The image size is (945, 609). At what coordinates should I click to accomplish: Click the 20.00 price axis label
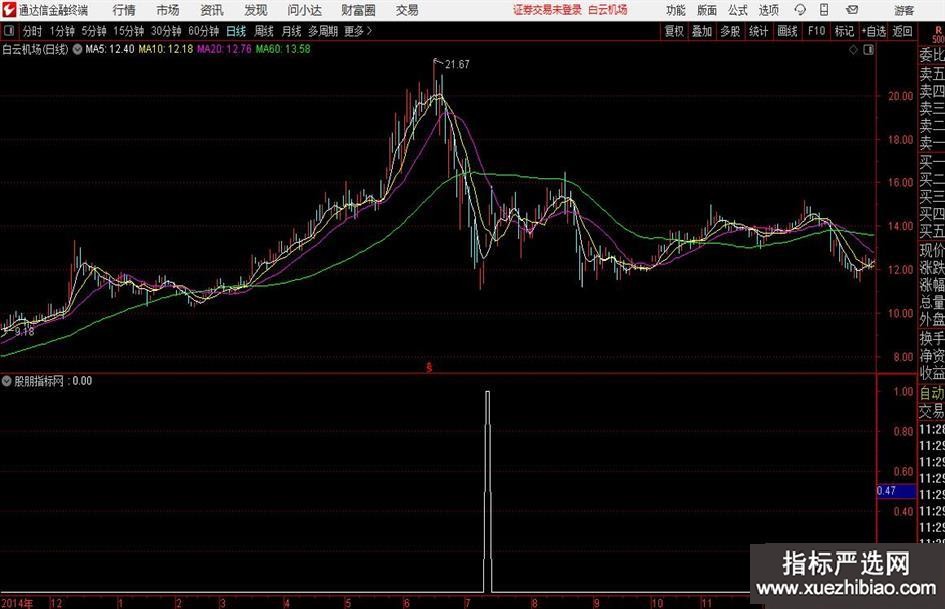(x=900, y=96)
